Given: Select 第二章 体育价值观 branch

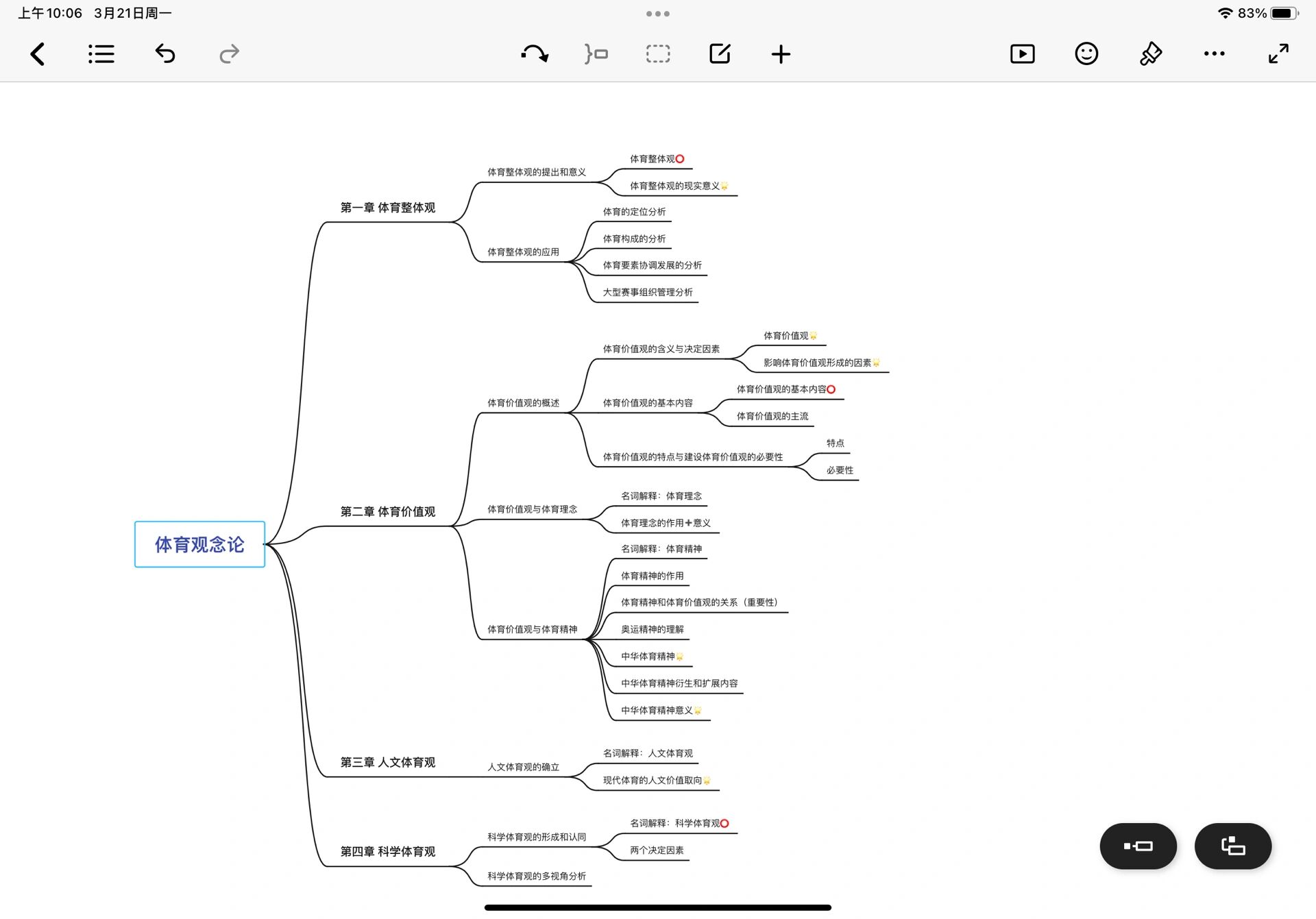Looking at the screenshot, I should click(388, 512).
